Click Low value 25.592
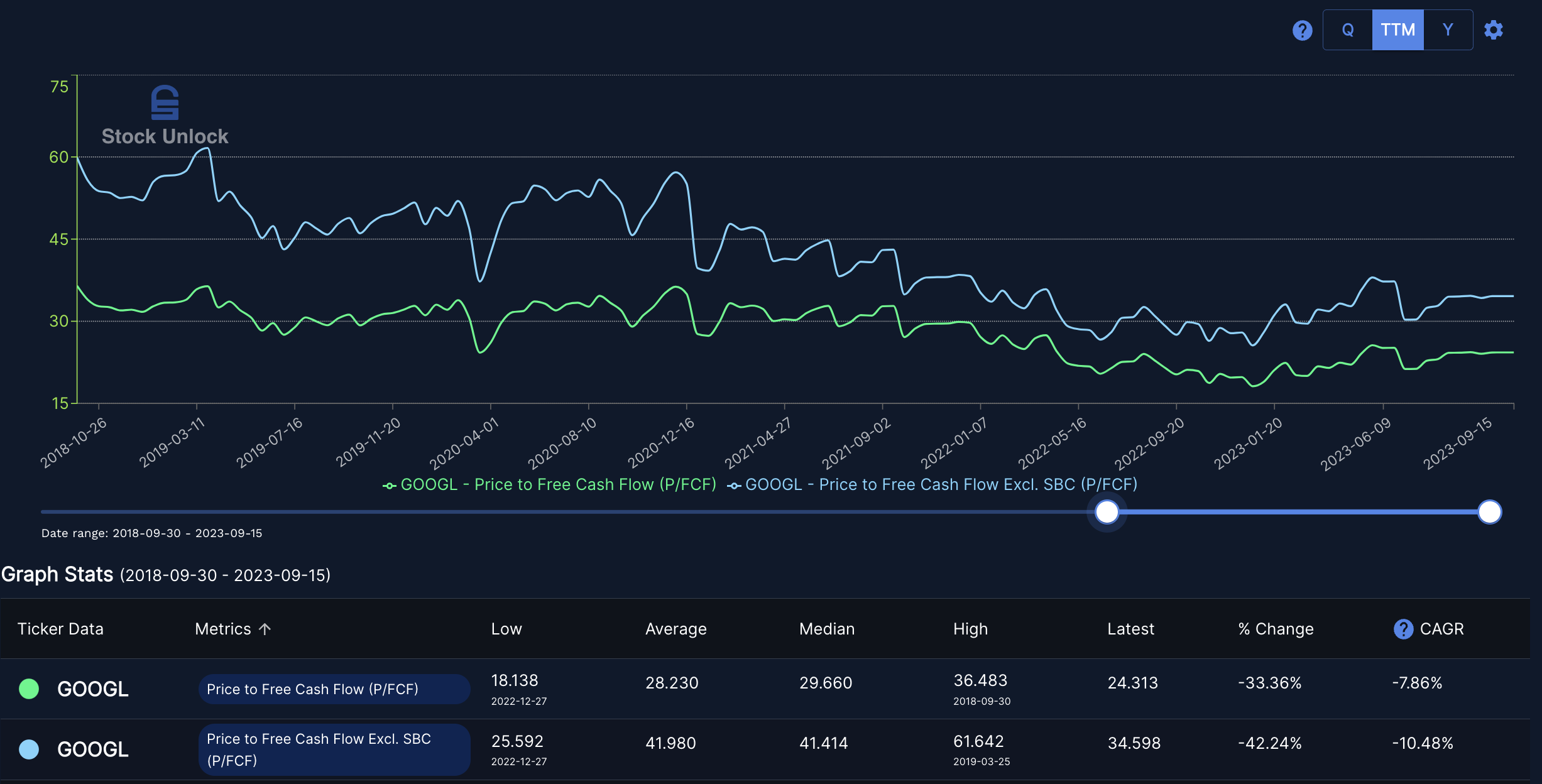1542x784 pixels. click(x=517, y=741)
